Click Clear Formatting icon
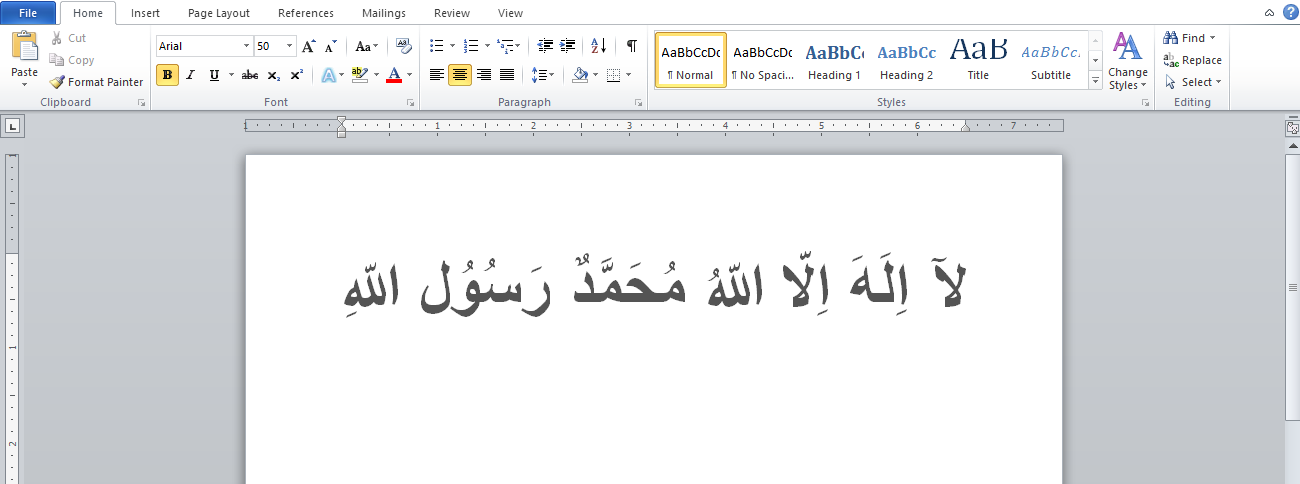 [x=403, y=46]
